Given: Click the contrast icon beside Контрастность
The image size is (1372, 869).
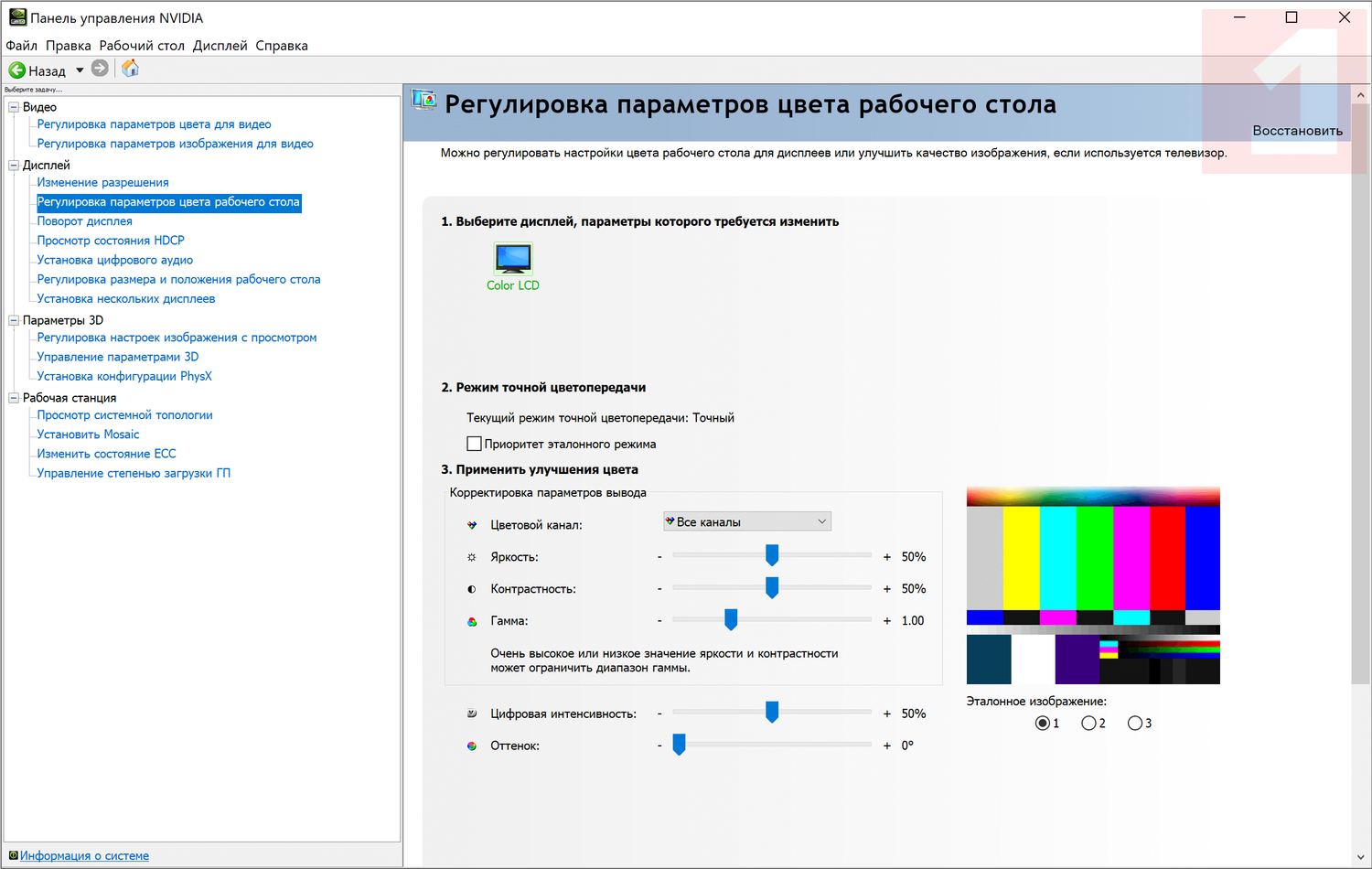Looking at the screenshot, I should (x=472, y=589).
